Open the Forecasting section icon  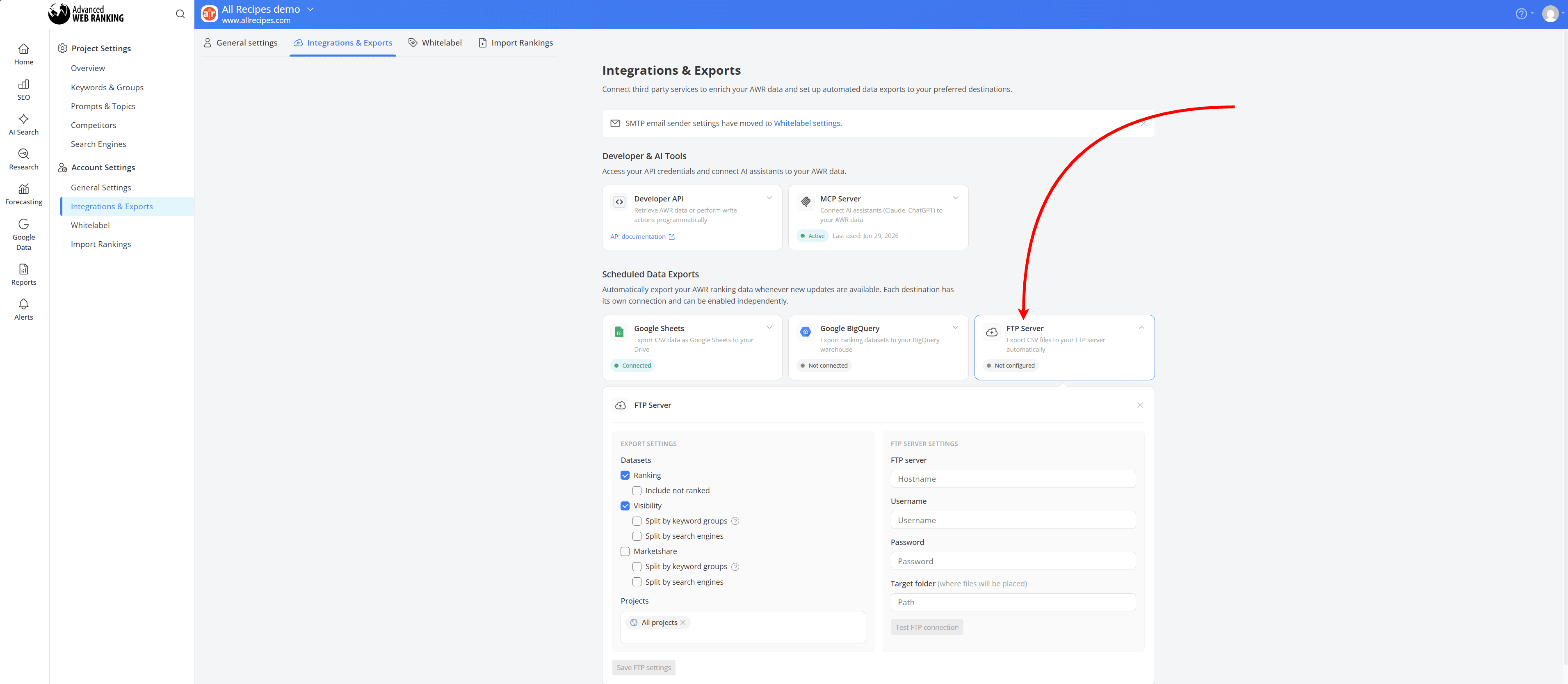24,189
